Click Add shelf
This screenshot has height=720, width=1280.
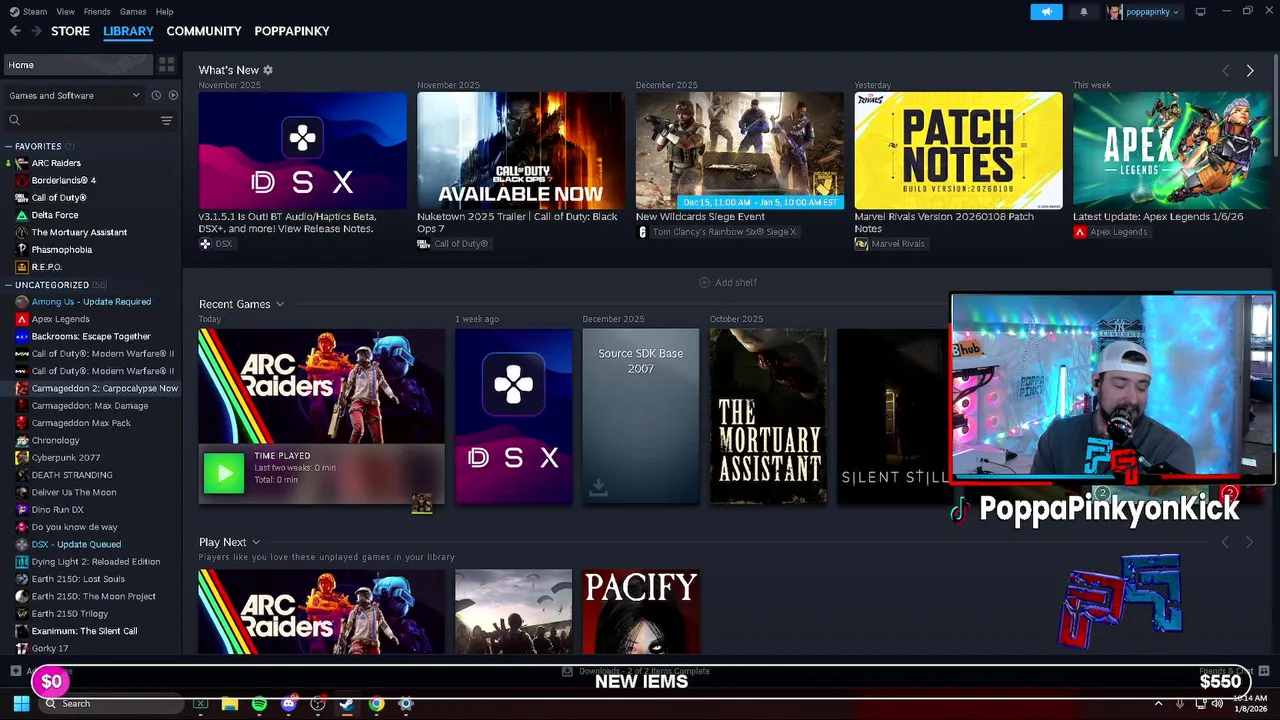(728, 283)
